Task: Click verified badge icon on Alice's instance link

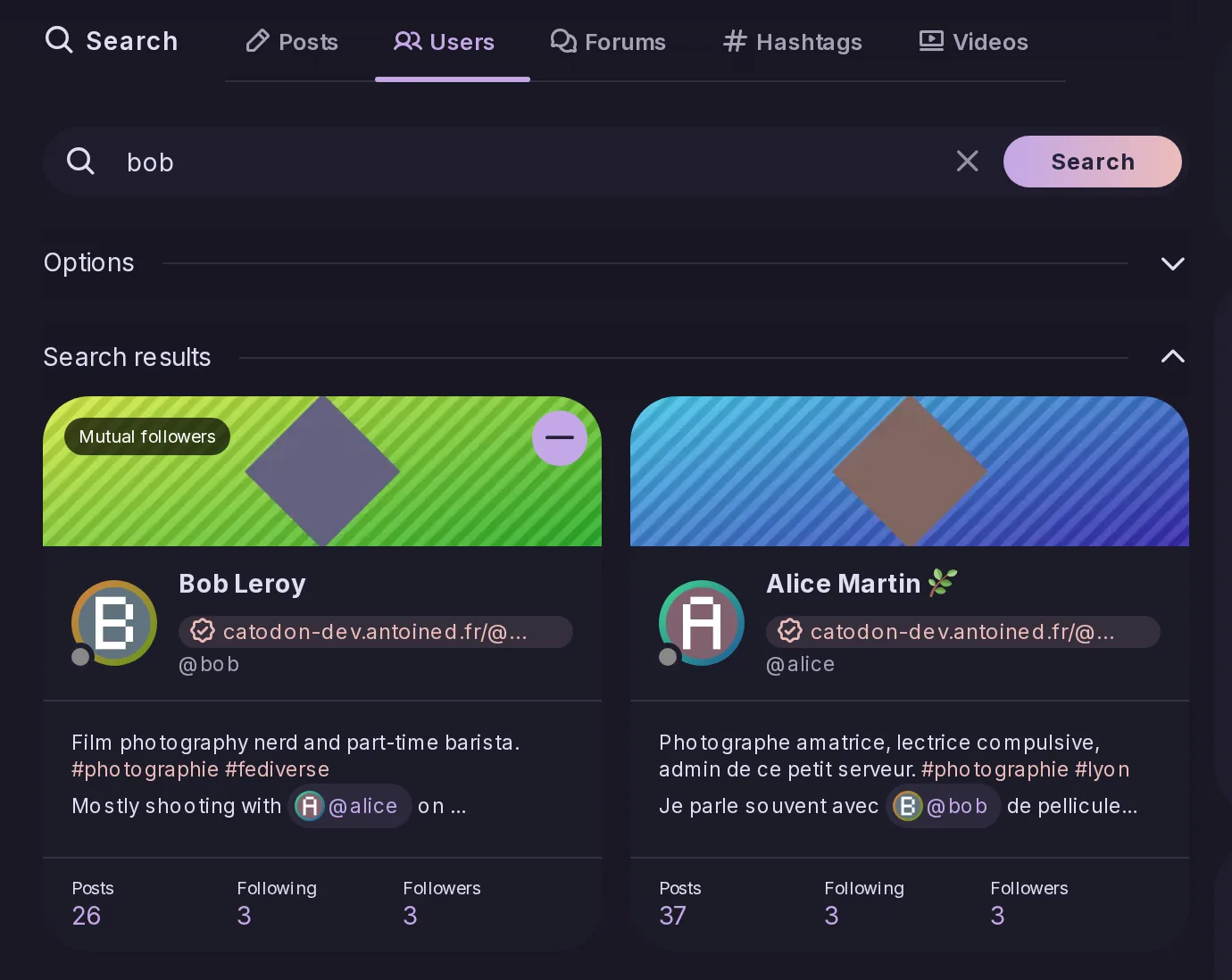Action: [790, 631]
